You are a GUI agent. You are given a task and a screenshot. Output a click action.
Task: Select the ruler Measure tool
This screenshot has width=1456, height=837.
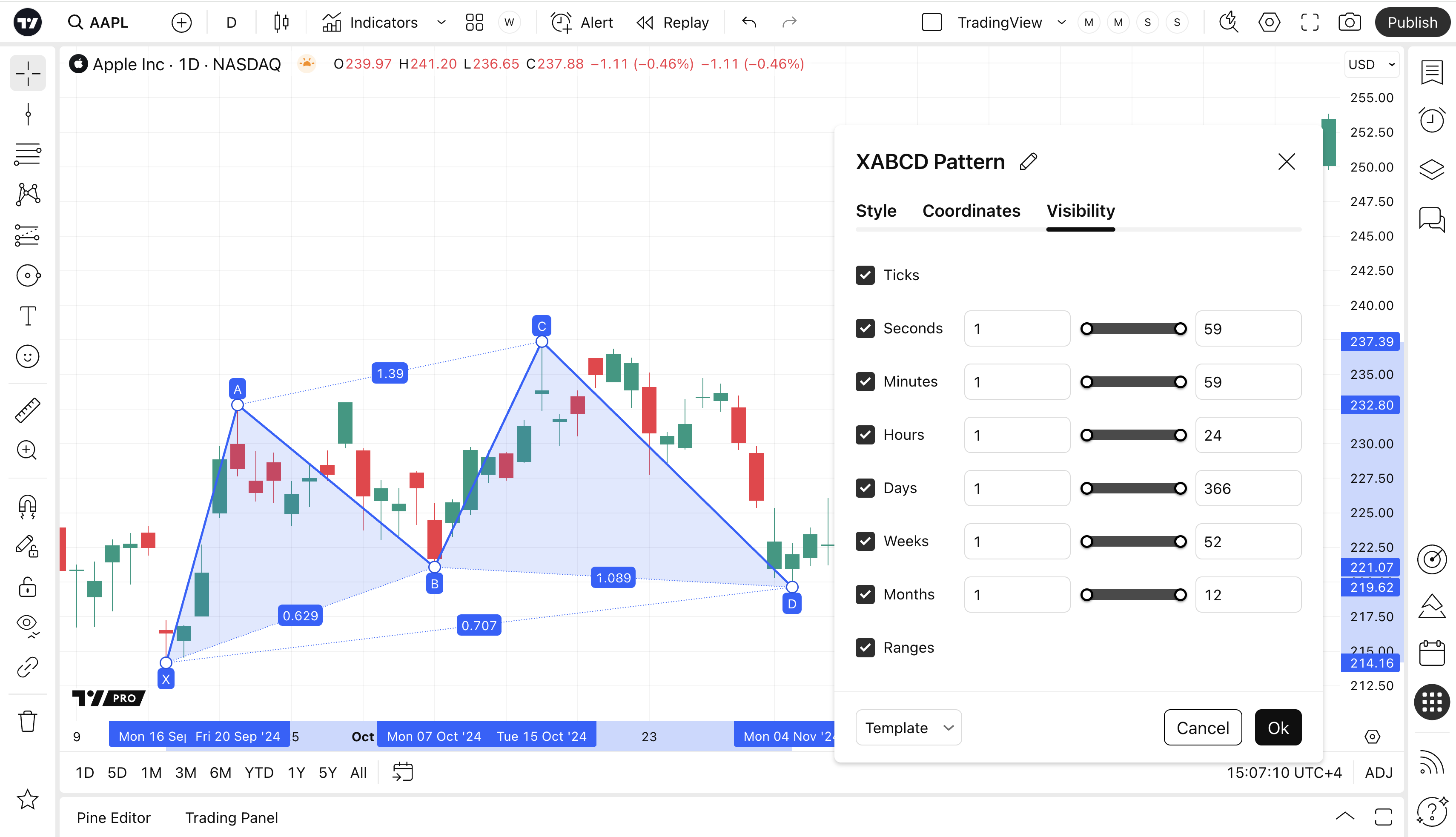(x=28, y=410)
